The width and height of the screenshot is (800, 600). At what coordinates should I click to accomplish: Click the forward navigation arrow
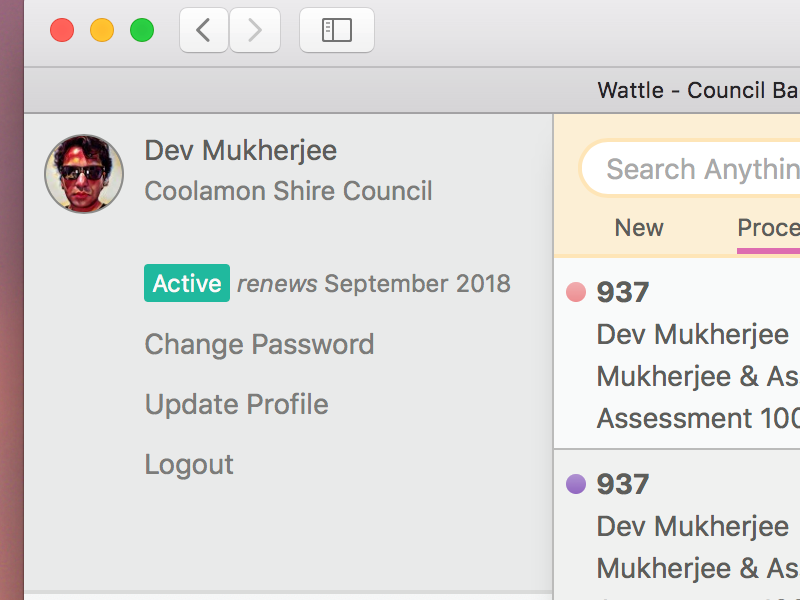pyautogui.click(x=255, y=31)
